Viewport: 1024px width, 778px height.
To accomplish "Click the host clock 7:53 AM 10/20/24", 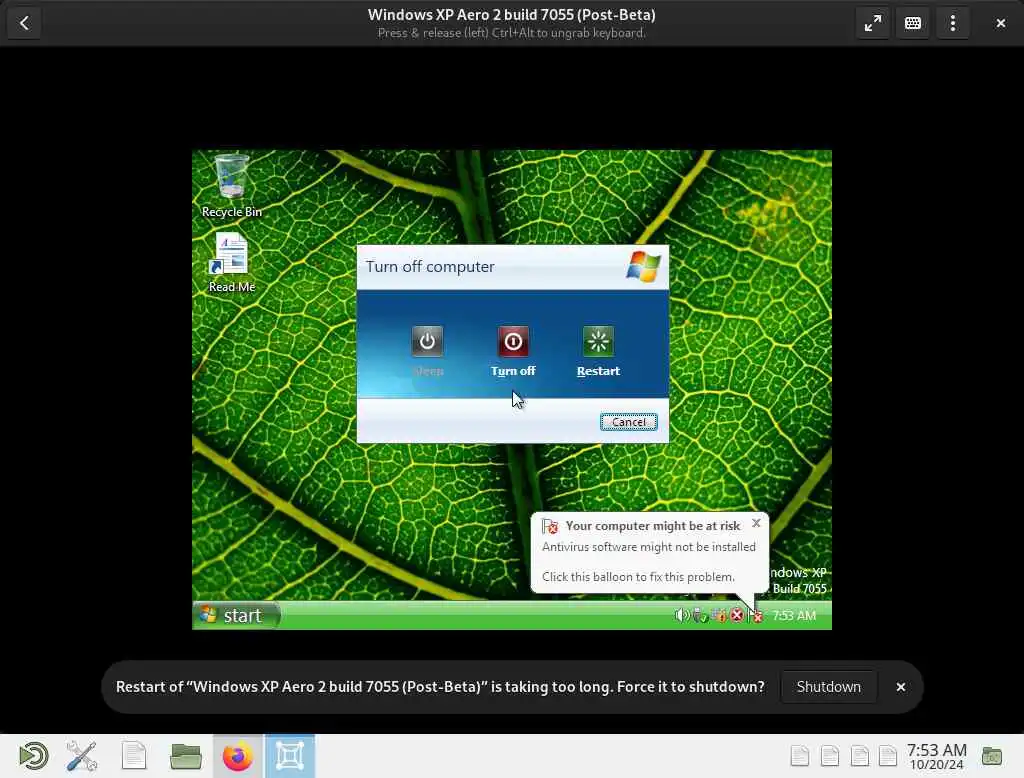I will point(936,756).
